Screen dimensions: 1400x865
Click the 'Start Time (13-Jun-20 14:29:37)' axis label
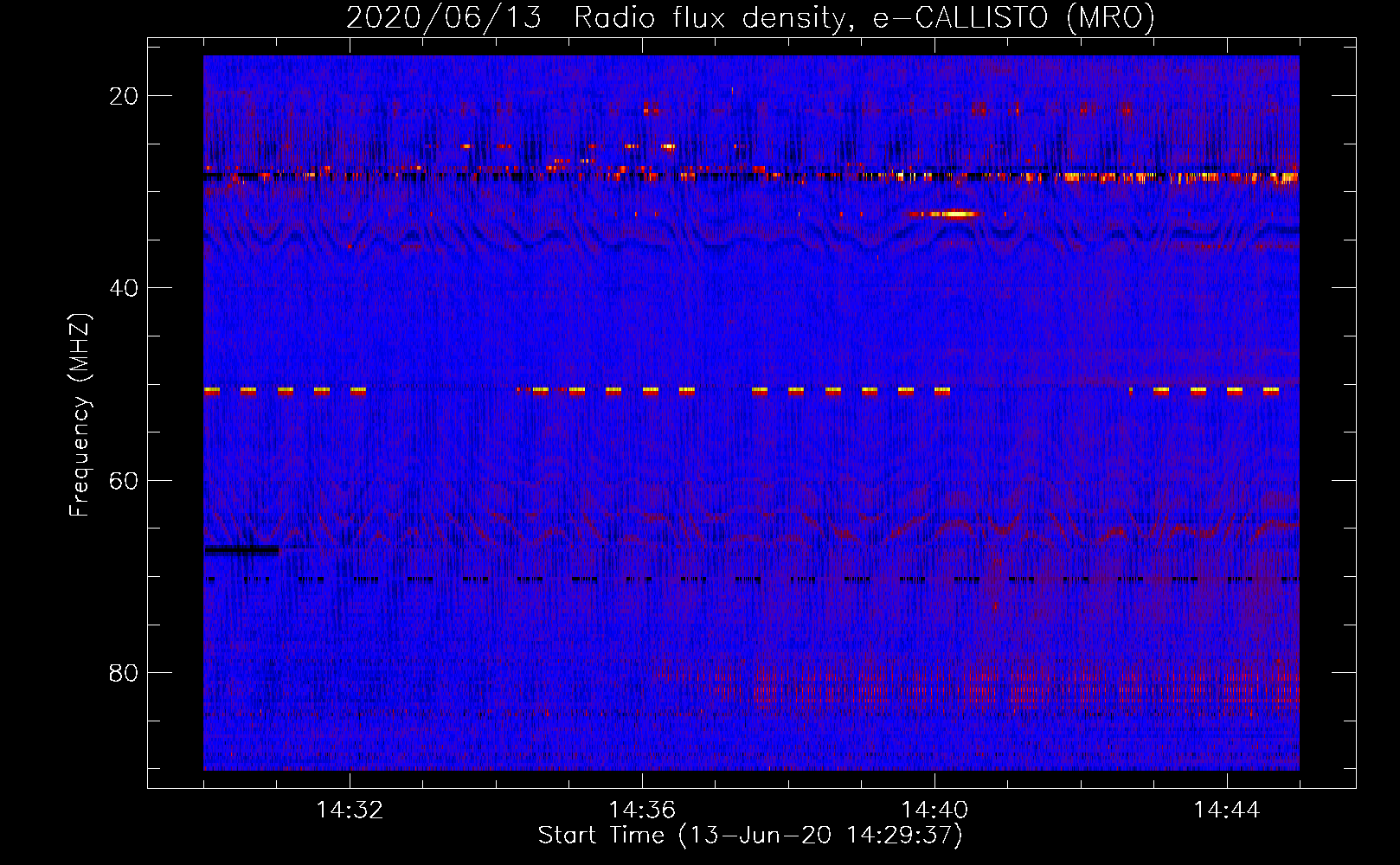(750, 836)
